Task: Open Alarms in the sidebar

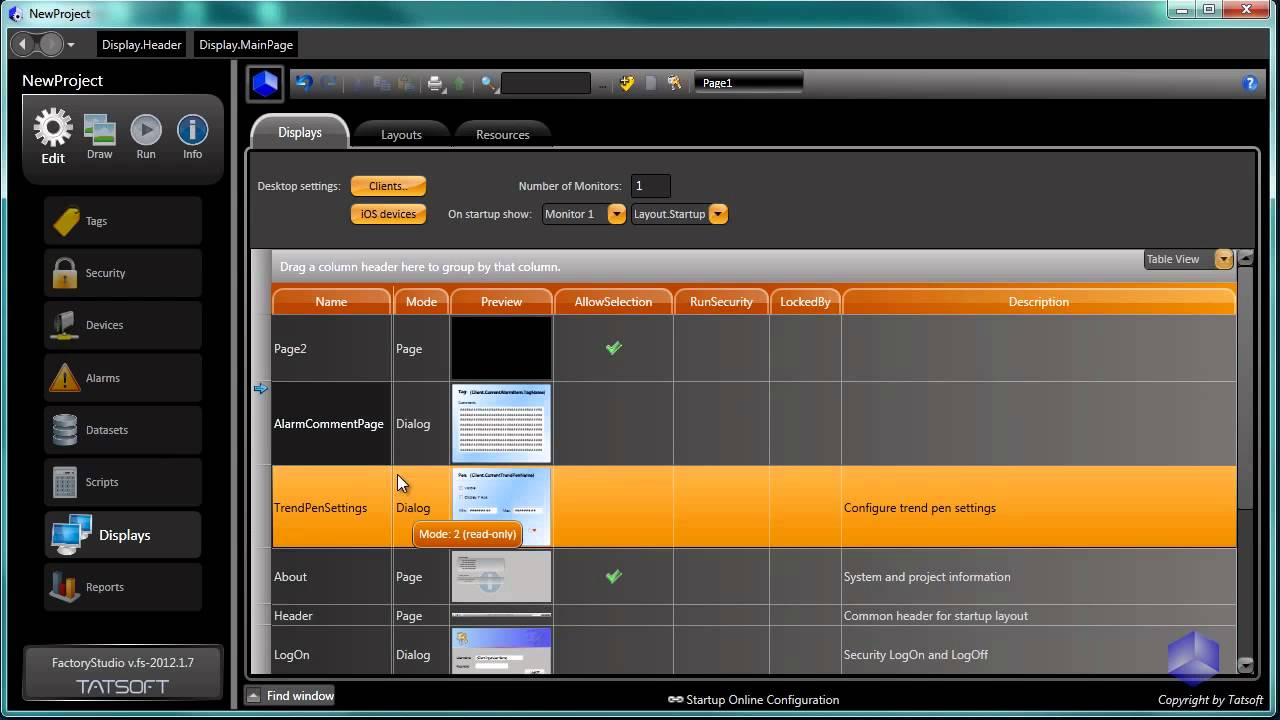Action: [123, 378]
